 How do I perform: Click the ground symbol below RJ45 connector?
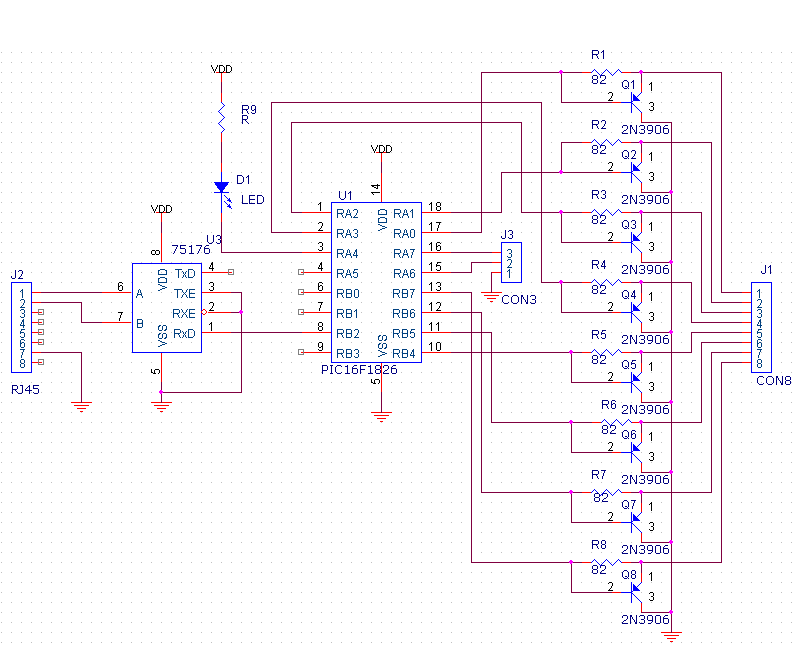[x=82, y=407]
